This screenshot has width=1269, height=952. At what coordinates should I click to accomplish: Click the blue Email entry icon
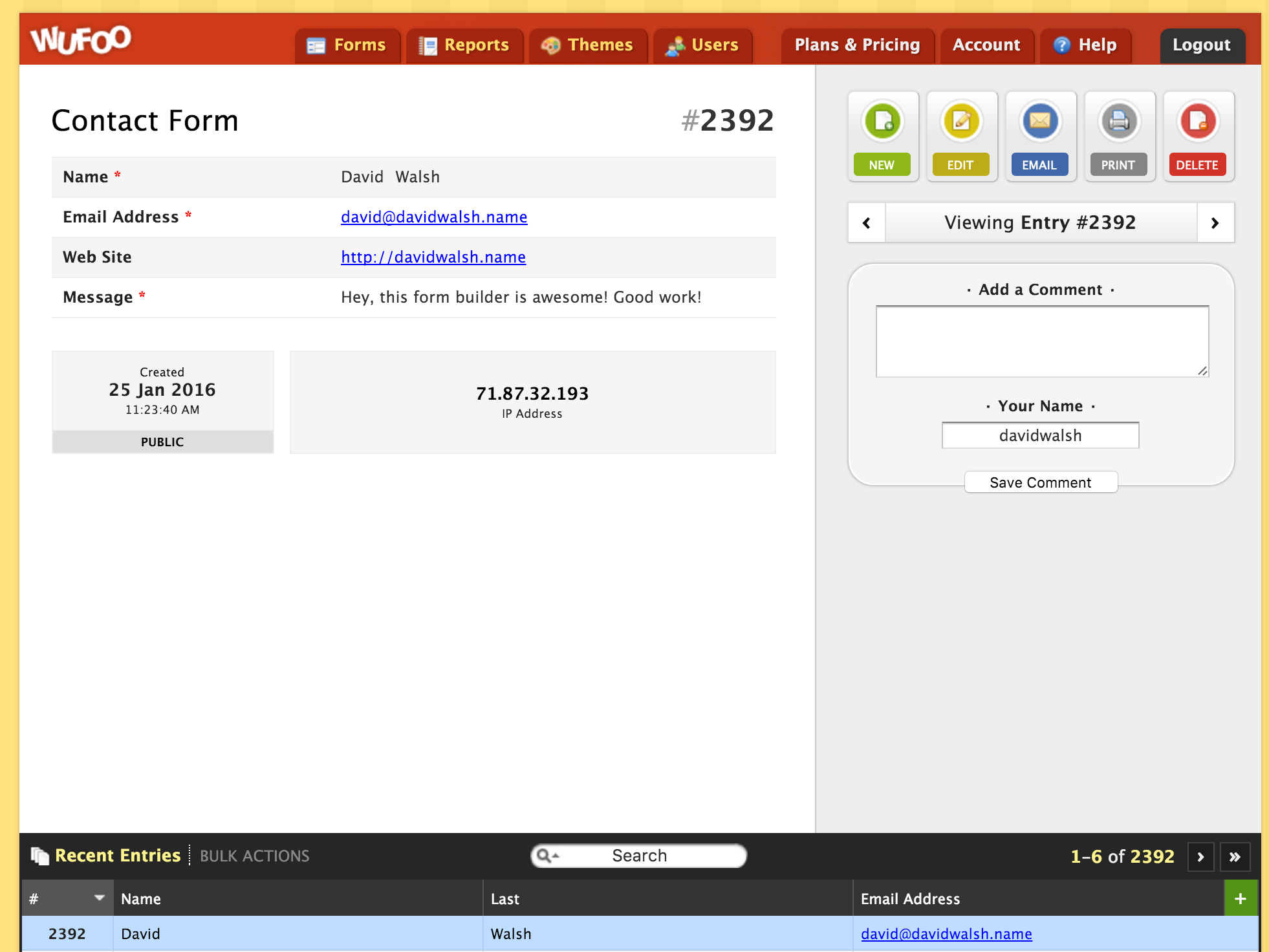[1041, 121]
